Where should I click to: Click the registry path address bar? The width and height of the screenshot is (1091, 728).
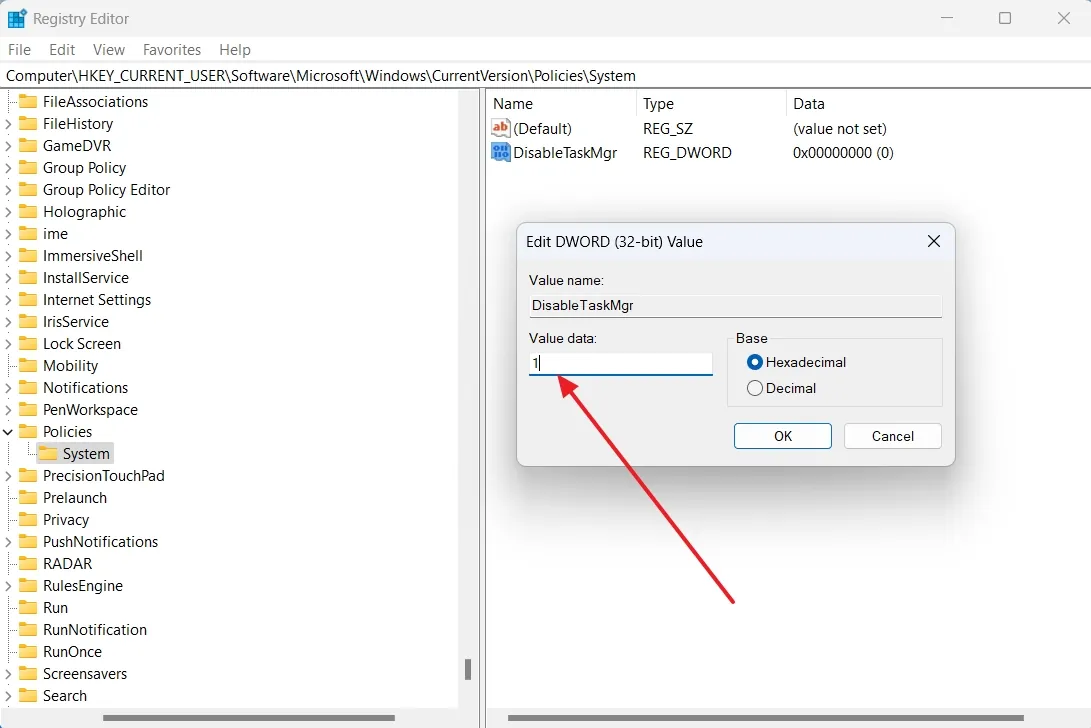click(546, 75)
